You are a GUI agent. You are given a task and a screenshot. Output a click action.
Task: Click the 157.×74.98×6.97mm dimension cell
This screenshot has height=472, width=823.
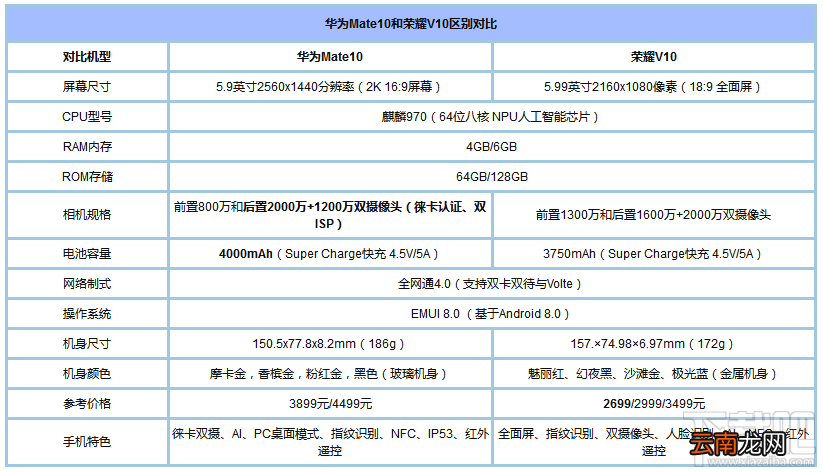[x=654, y=343]
